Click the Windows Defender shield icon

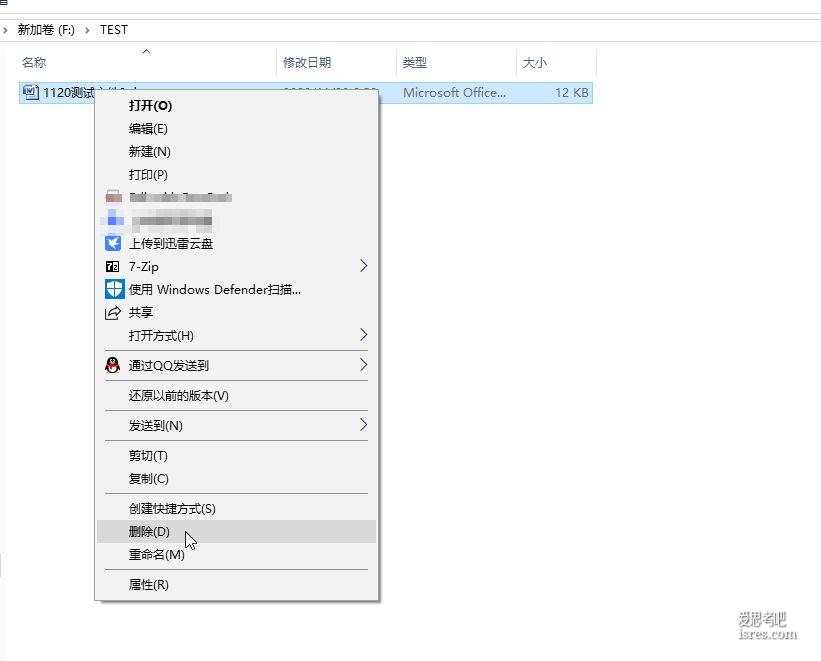[115, 289]
